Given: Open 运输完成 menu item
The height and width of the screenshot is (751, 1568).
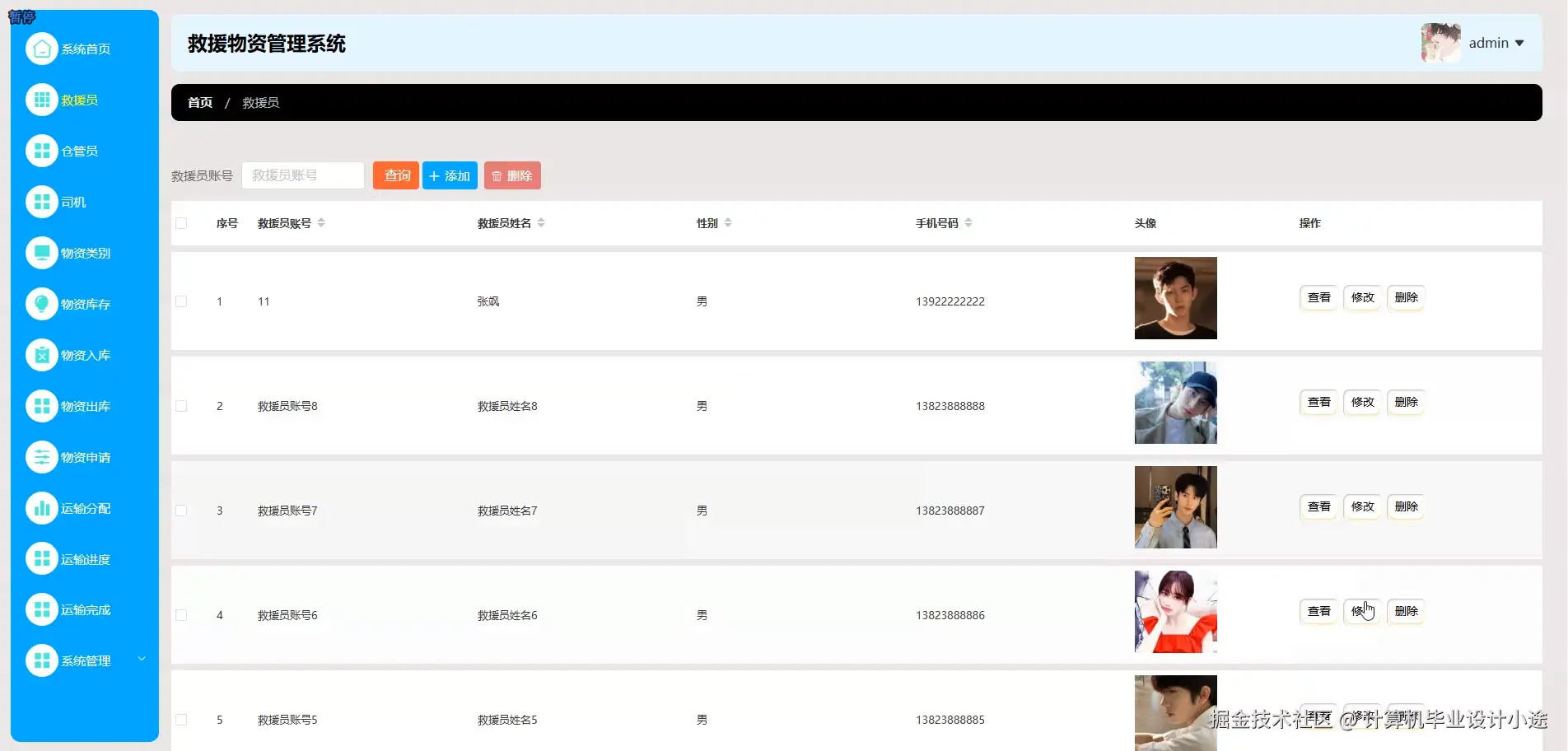Looking at the screenshot, I should pyautogui.click(x=86, y=610).
